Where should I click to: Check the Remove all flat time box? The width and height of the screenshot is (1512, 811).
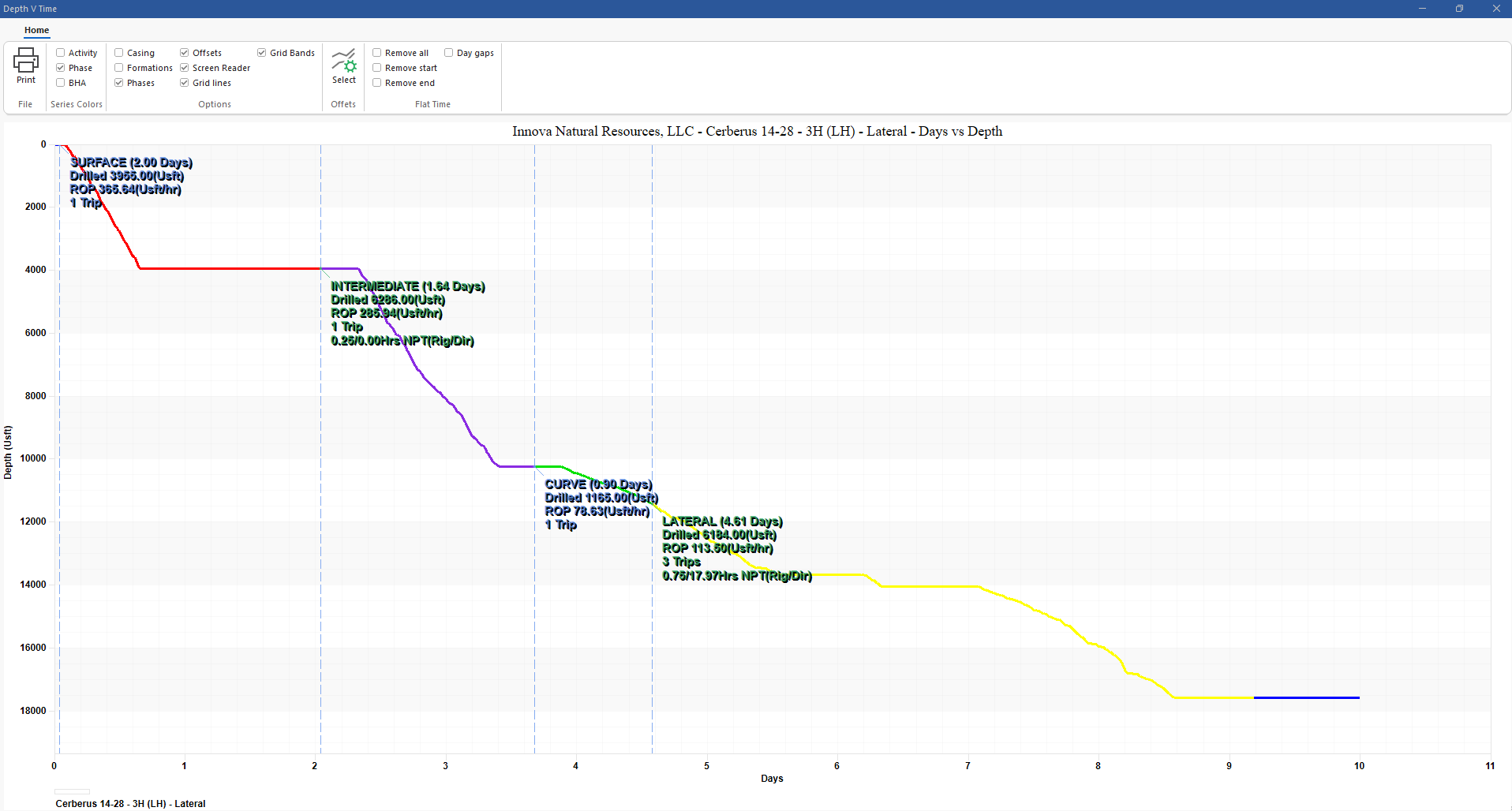tap(376, 53)
